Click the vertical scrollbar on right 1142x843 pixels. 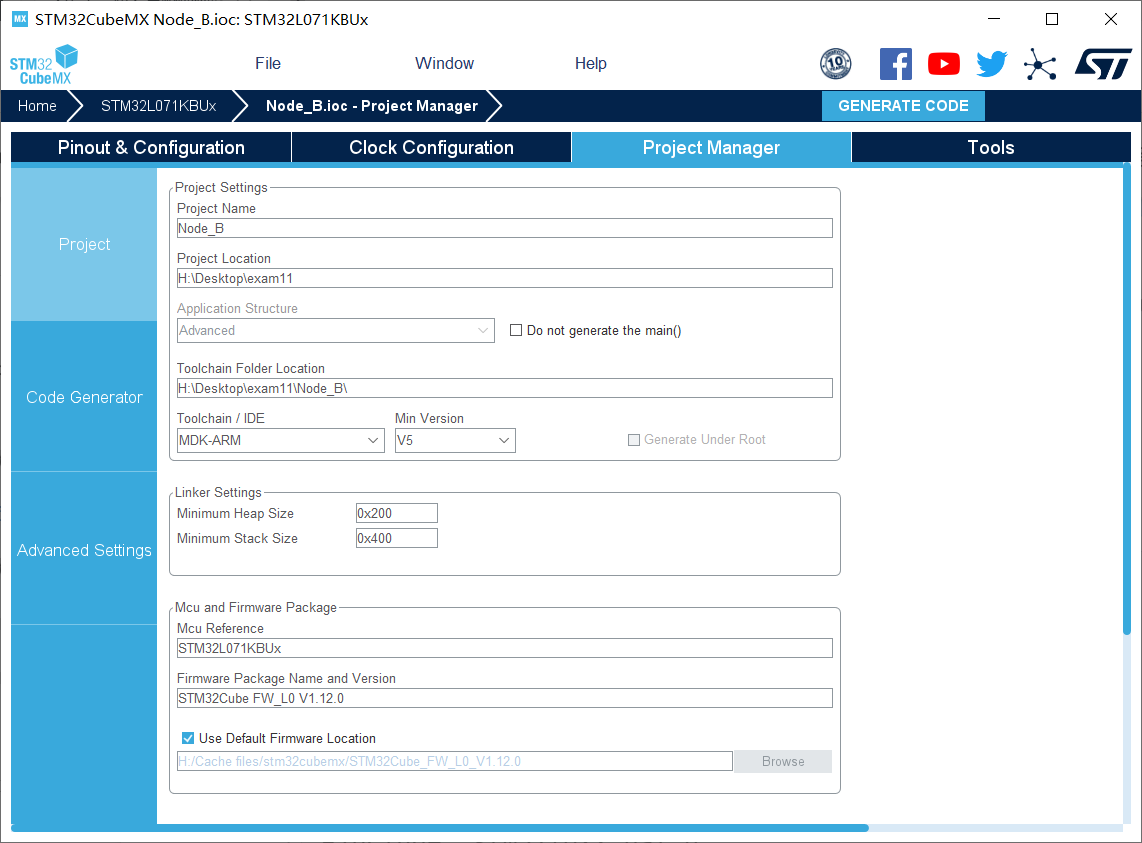(1127, 401)
